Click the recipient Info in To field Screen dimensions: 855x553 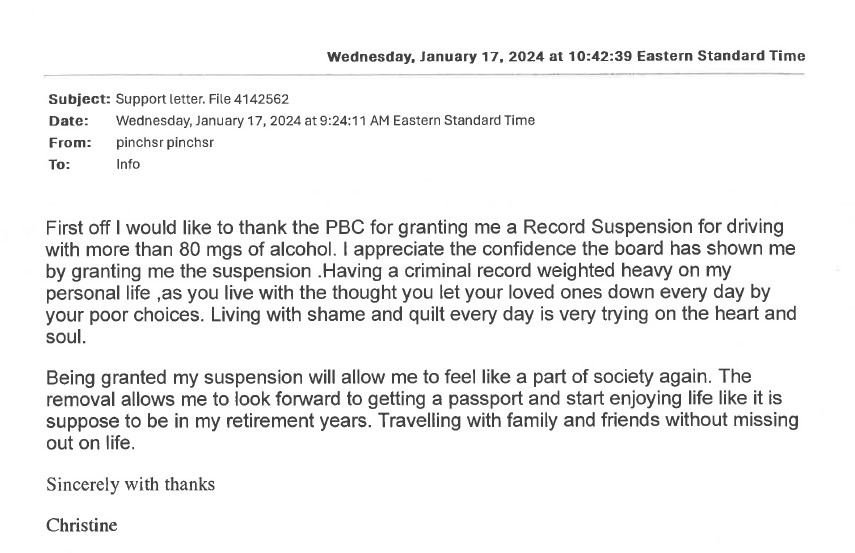point(128,164)
